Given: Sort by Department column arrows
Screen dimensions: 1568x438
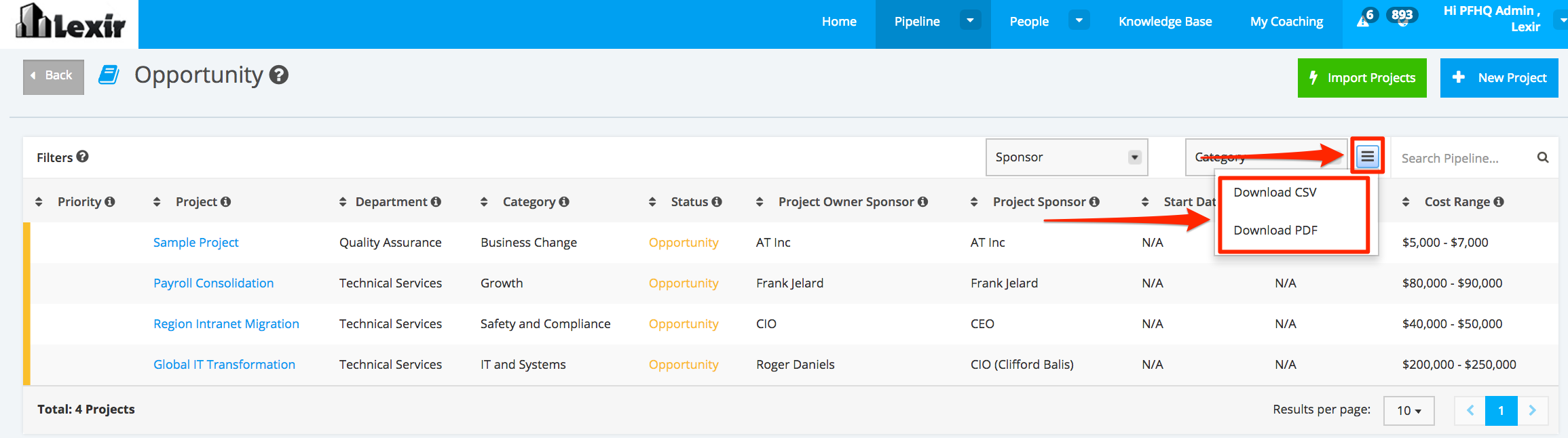Looking at the screenshot, I should [x=343, y=202].
